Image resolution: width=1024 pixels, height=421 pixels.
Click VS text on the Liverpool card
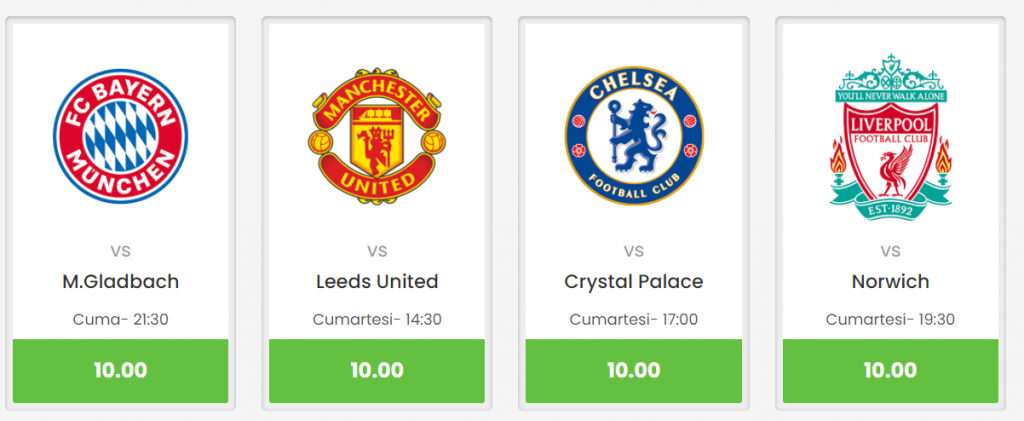(890, 251)
